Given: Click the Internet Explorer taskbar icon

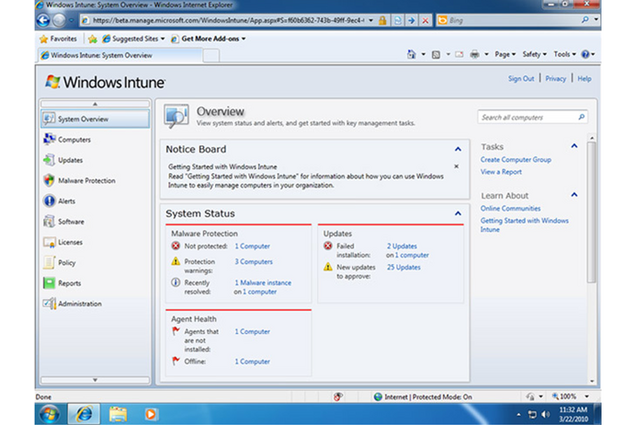Looking at the screenshot, I should [x=84, y=414].
